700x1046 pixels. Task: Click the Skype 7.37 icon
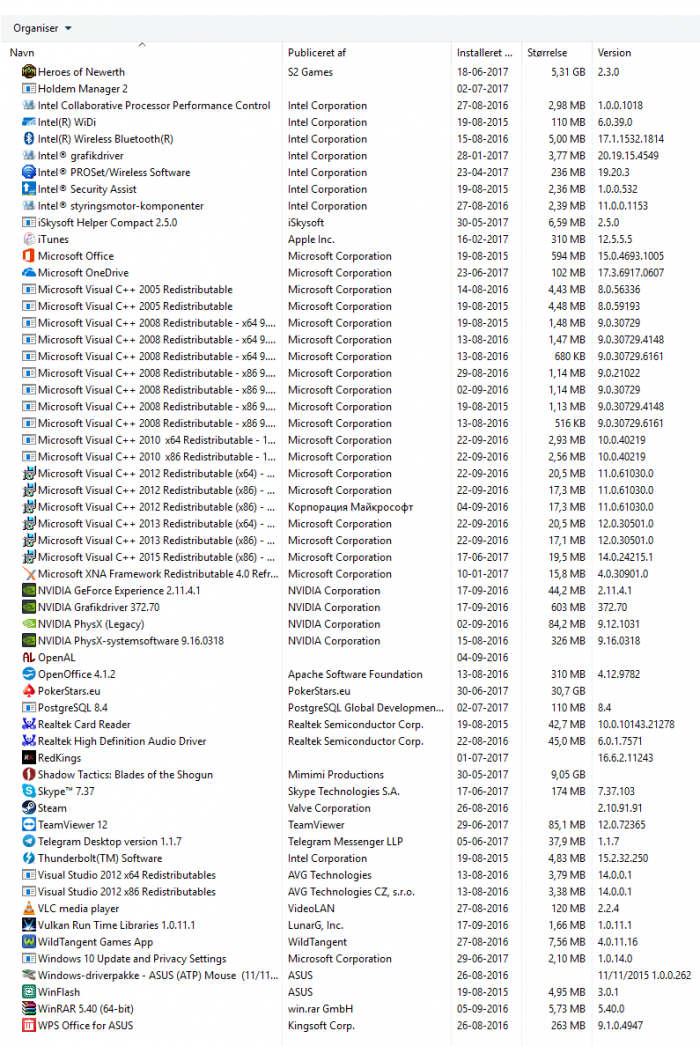pyautogui.click(x=29, y=791)
